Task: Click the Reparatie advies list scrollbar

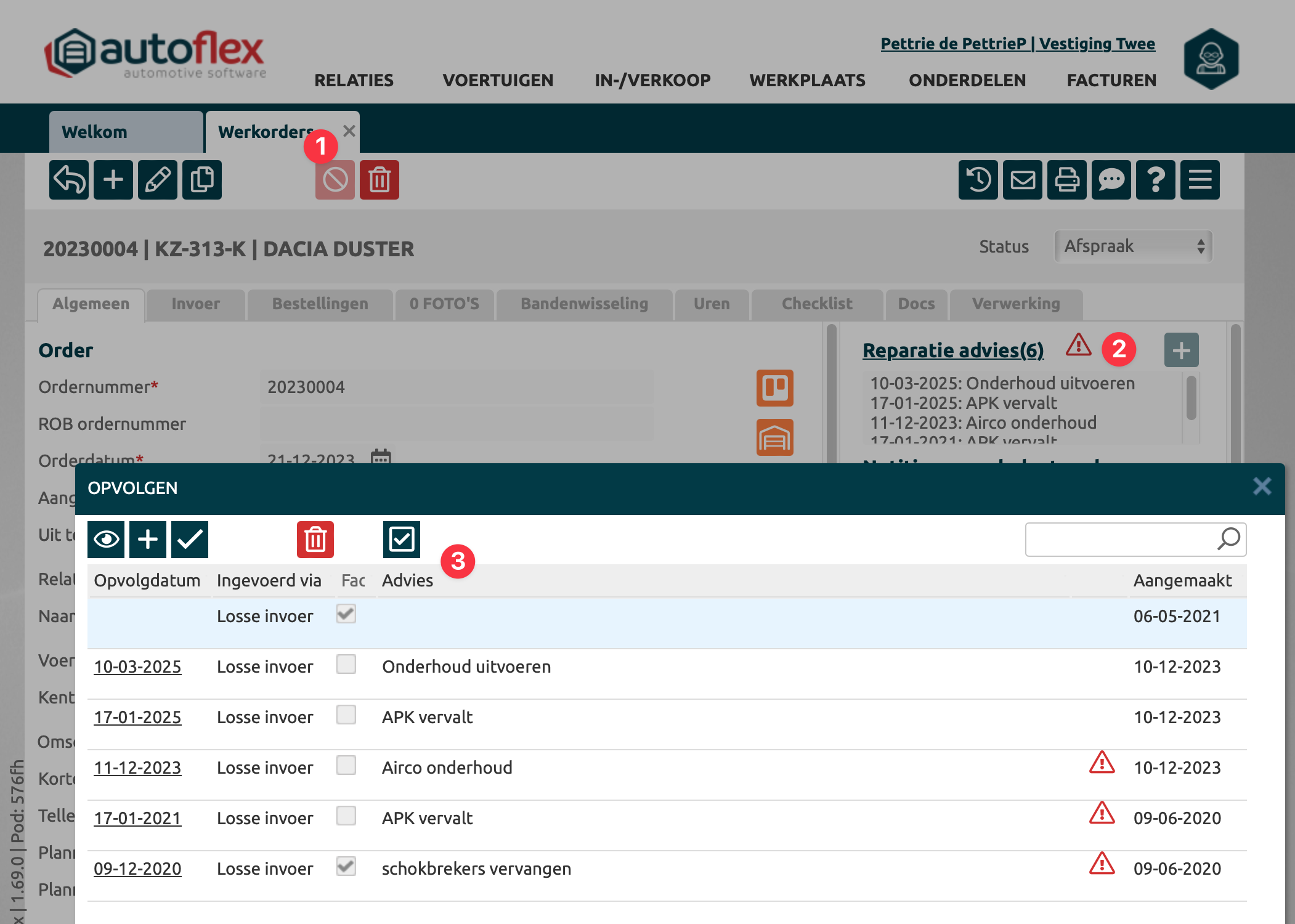Action: click(1191, 398)
